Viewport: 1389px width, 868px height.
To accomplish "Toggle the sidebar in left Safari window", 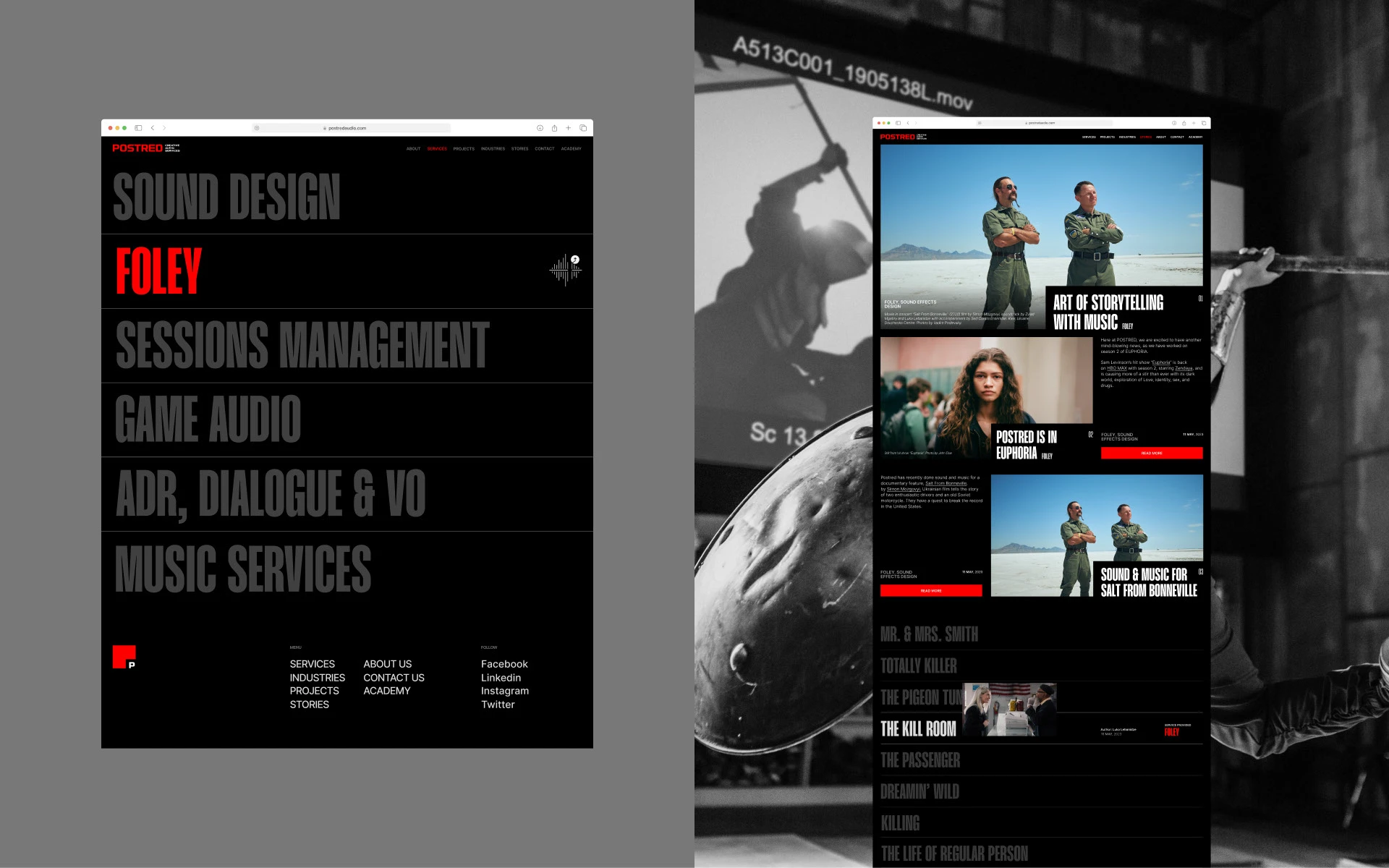I will click(138, 128).
